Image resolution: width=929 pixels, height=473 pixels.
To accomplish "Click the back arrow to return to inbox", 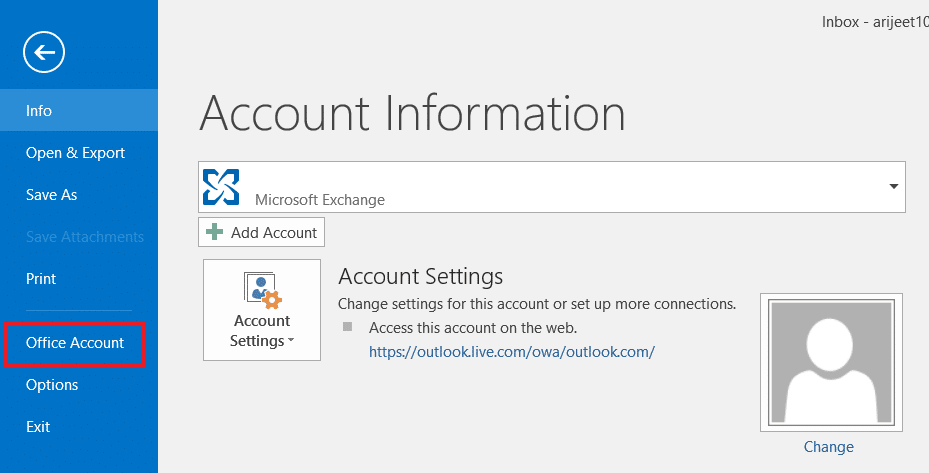I will pyautogui.click(x=44, y=52).
